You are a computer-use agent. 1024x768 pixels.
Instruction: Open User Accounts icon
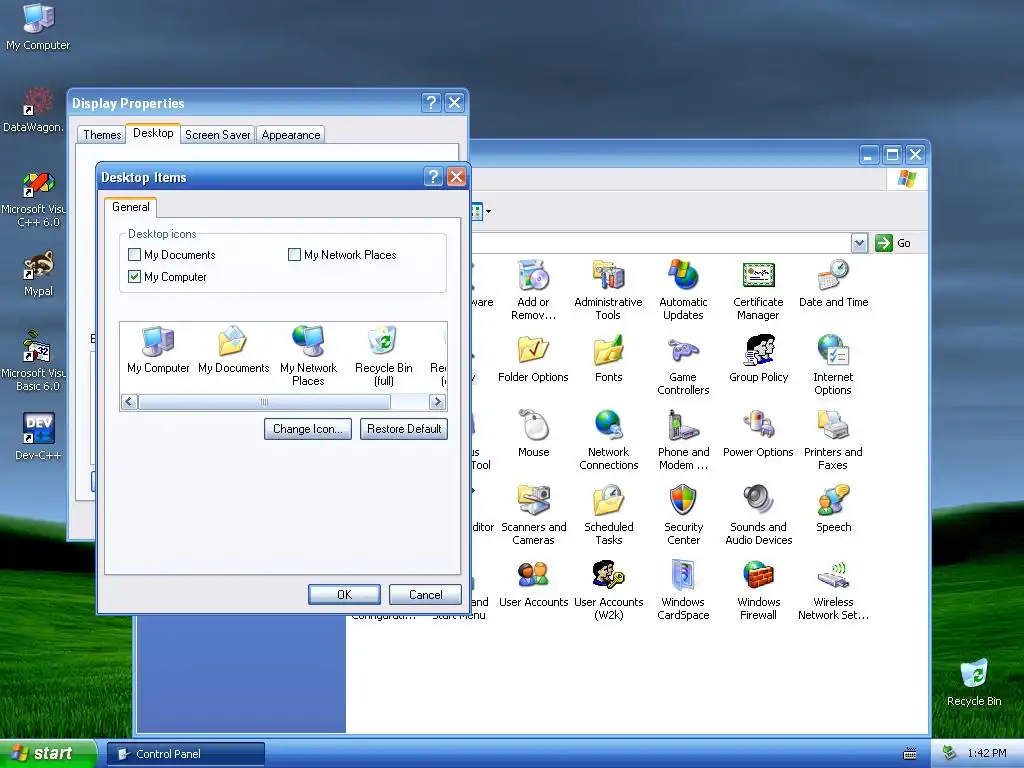click(x=534, y=584)
